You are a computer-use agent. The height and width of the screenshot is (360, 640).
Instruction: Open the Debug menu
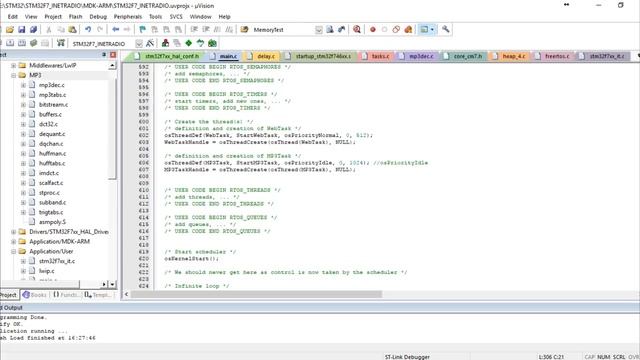tap(98, 17)
